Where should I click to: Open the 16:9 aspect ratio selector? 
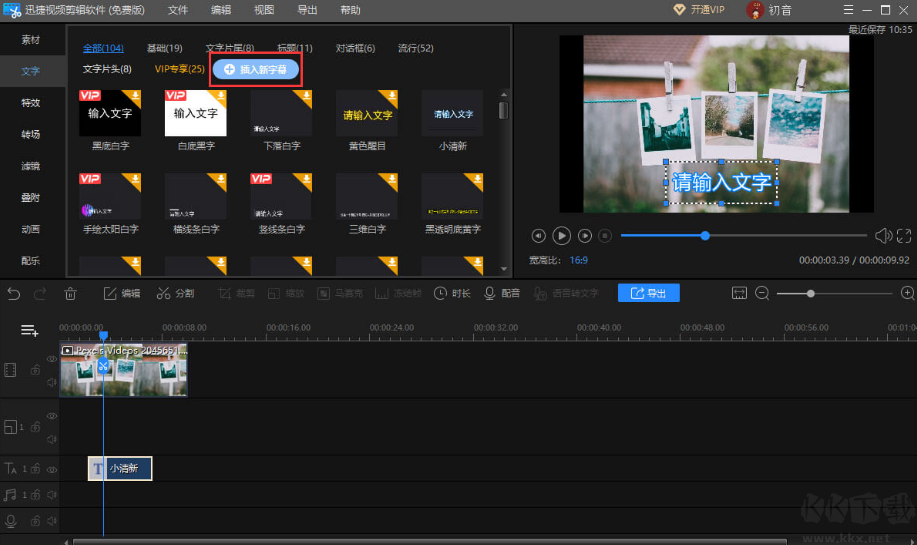578,260
